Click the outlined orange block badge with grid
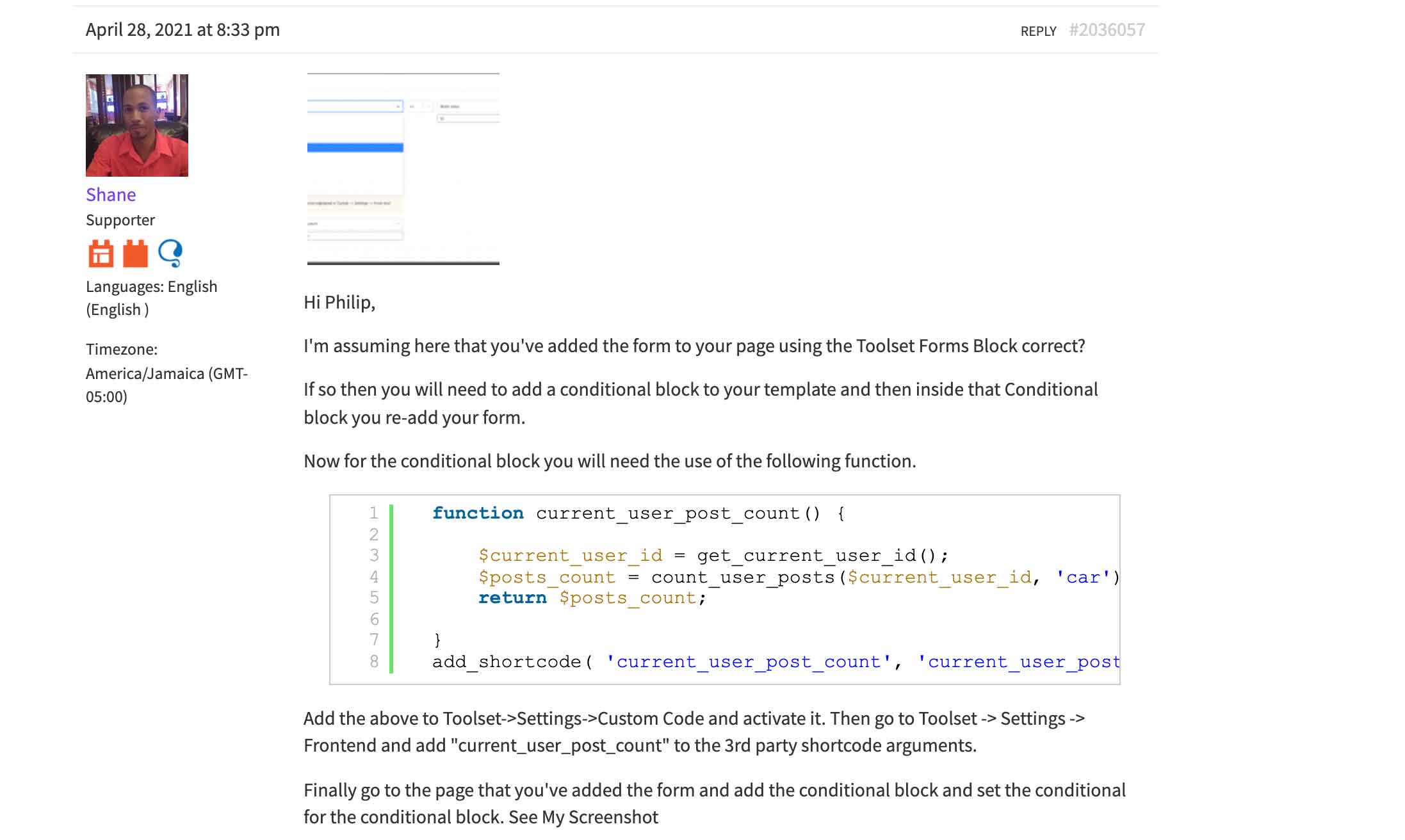 tap(101, 254)
